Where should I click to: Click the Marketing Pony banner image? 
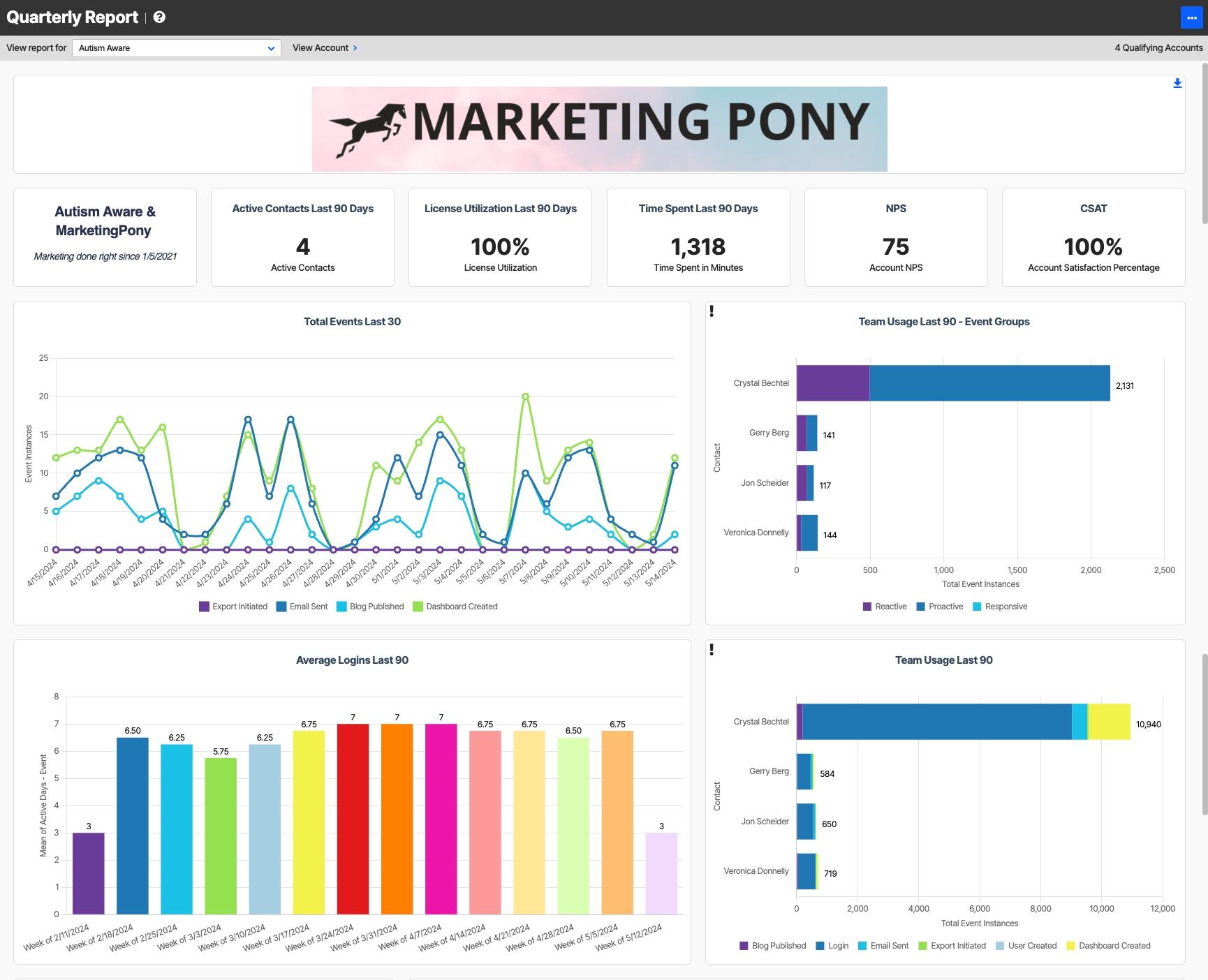coord(599,129)
